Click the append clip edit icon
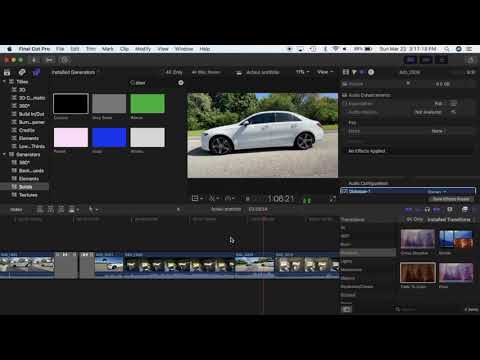This screenshot has height=360, width=480. click(x=61, y=209)
